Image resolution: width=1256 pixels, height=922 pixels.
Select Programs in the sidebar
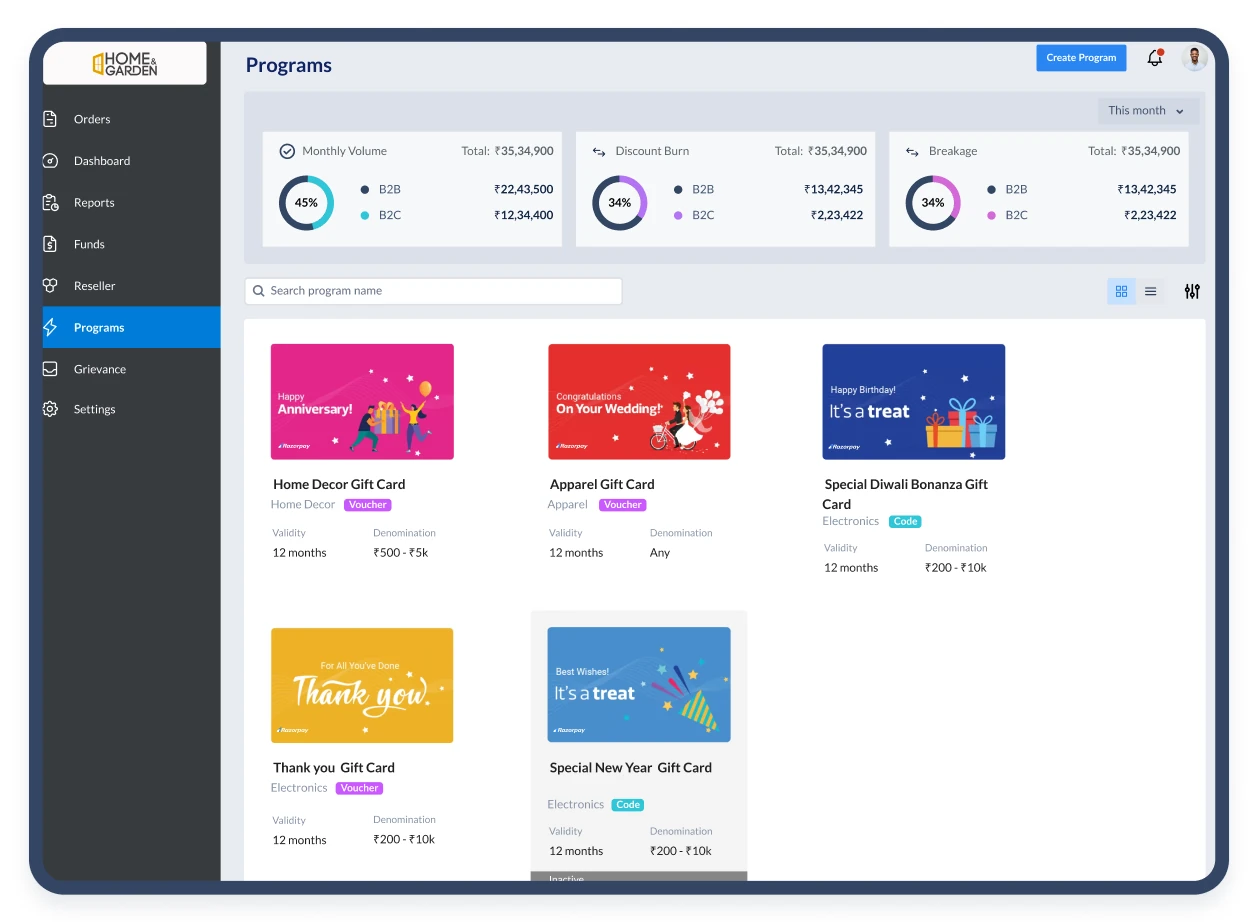pos(131,327)
